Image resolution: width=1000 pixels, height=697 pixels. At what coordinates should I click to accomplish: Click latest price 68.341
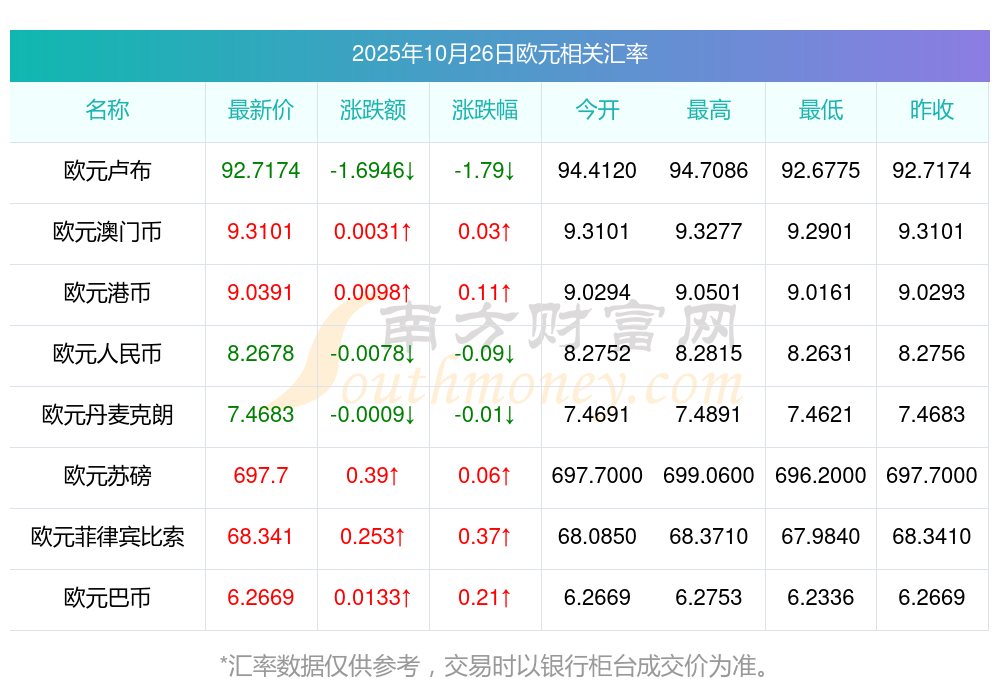[260, 536]
